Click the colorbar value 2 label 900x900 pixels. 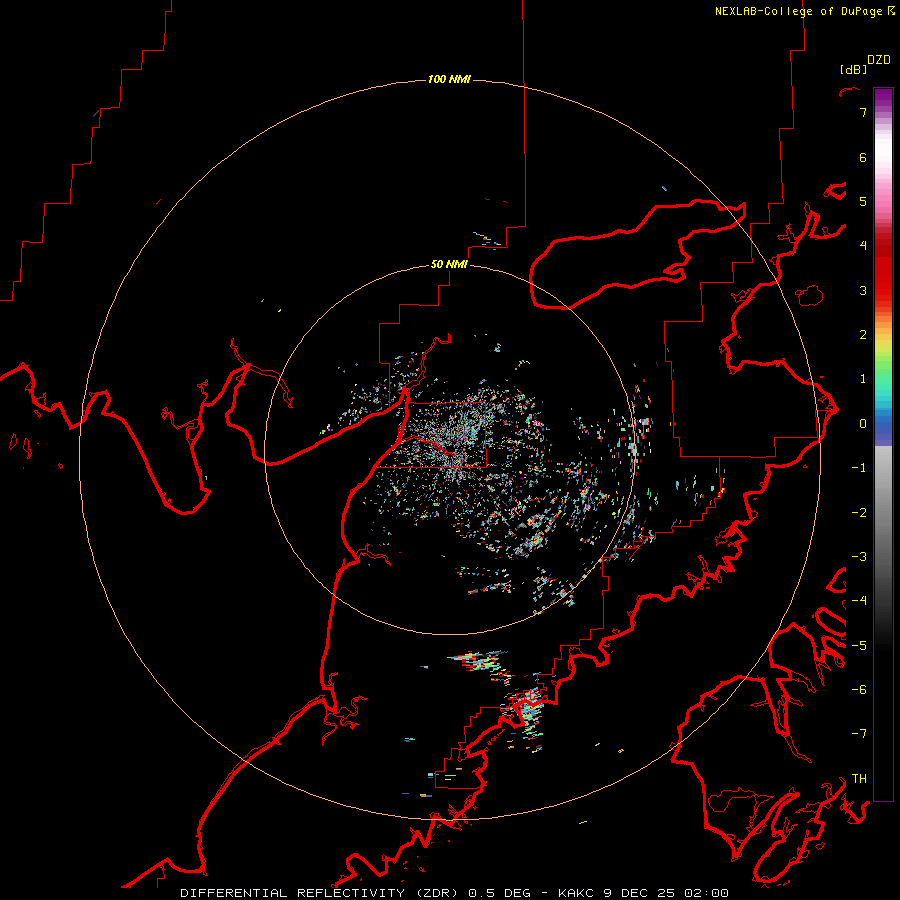click(863, 335)
